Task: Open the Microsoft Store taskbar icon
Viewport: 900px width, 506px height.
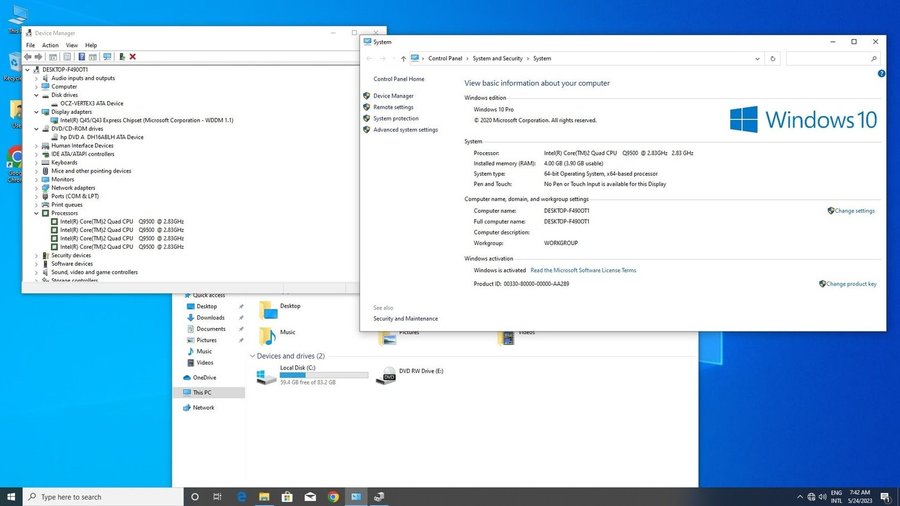Action: [287, 496]
